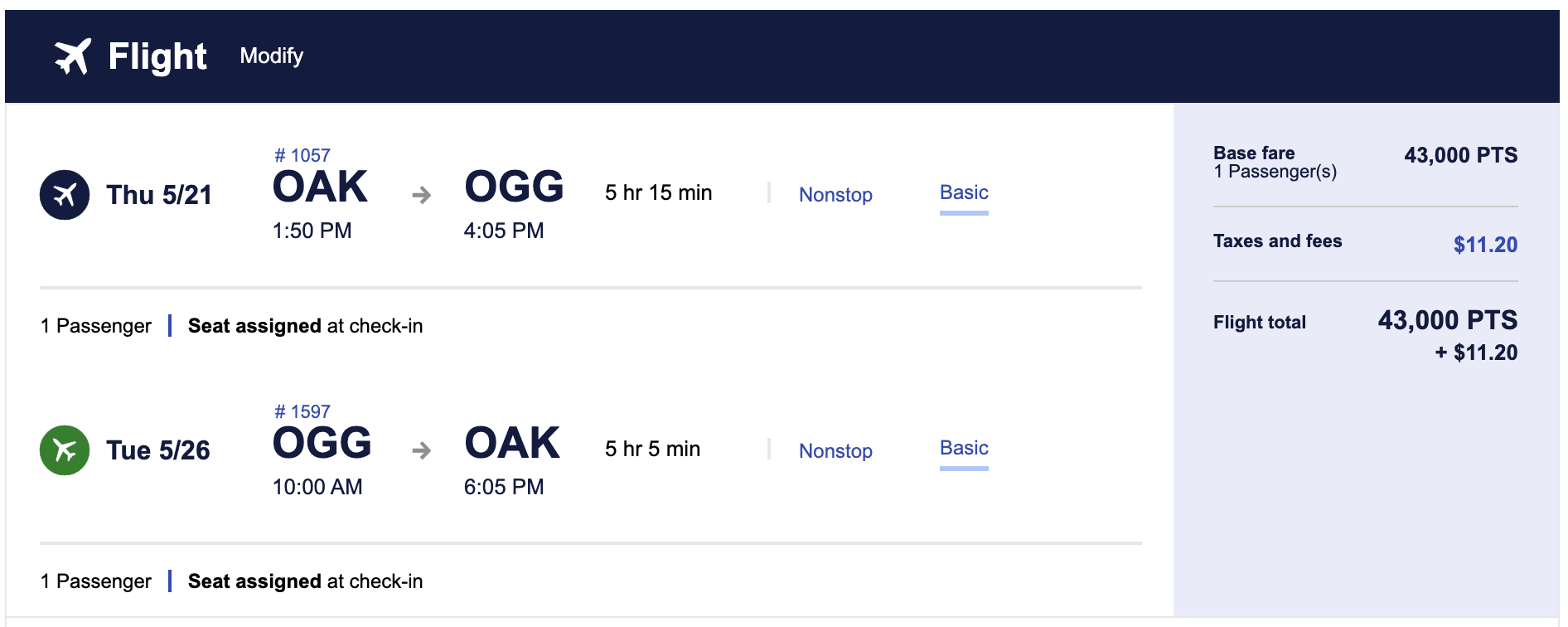Click Thu 5/21 departure date
The height and width of the screenshot is (627, 1568).
(x=159, y=195)
